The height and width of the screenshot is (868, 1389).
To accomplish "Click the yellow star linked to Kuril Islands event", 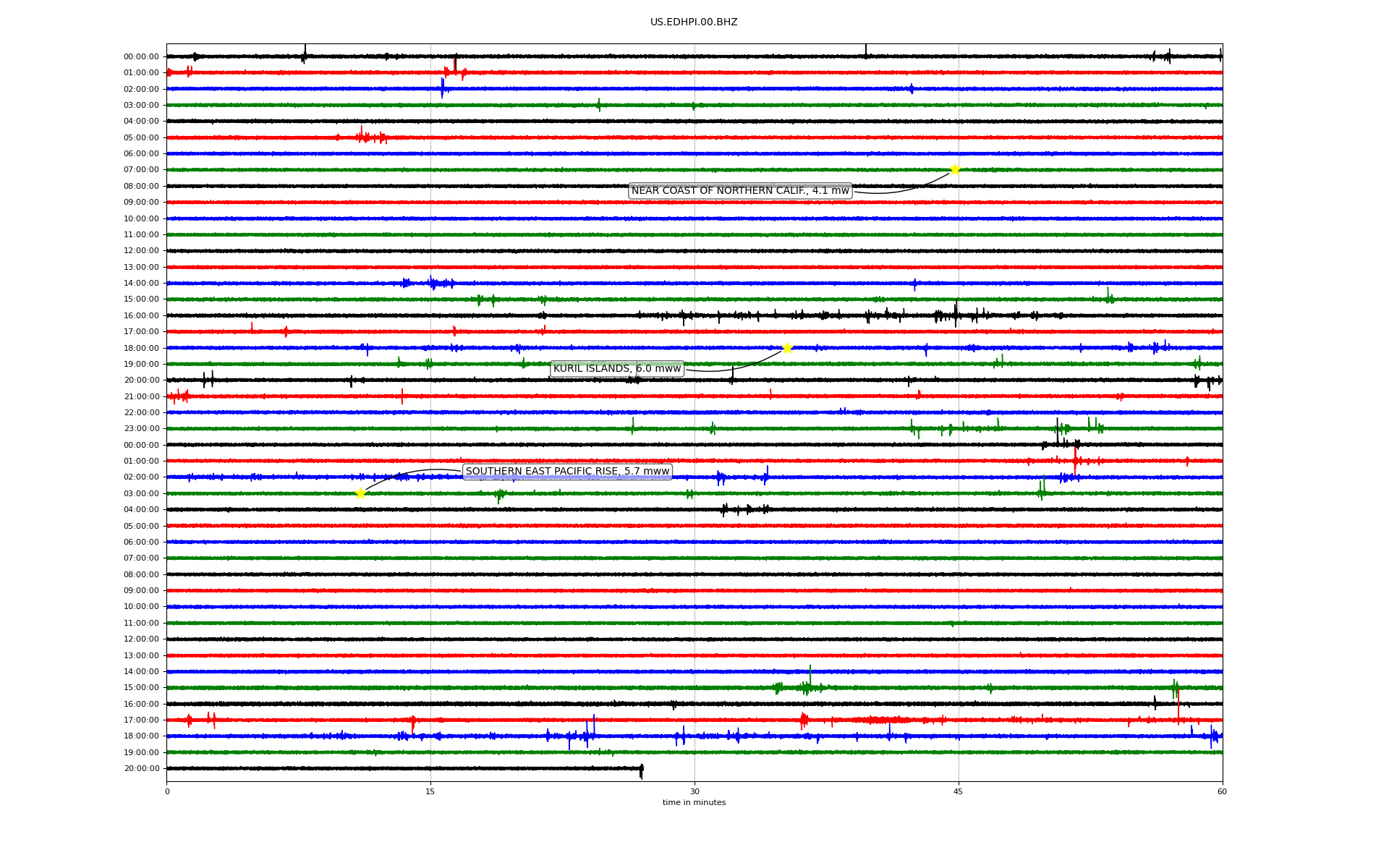I will coord(787,348).
